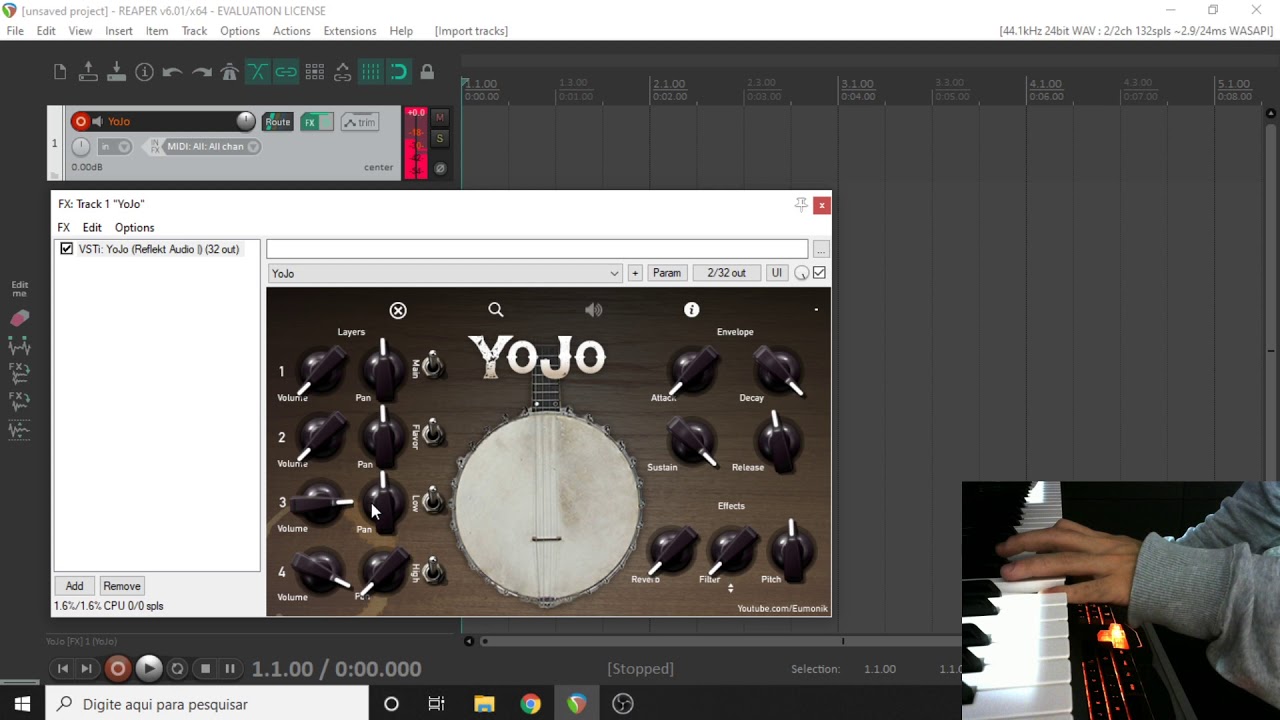Mute the YoJo track with M button

pyautogui.click(x=440, y=118)
